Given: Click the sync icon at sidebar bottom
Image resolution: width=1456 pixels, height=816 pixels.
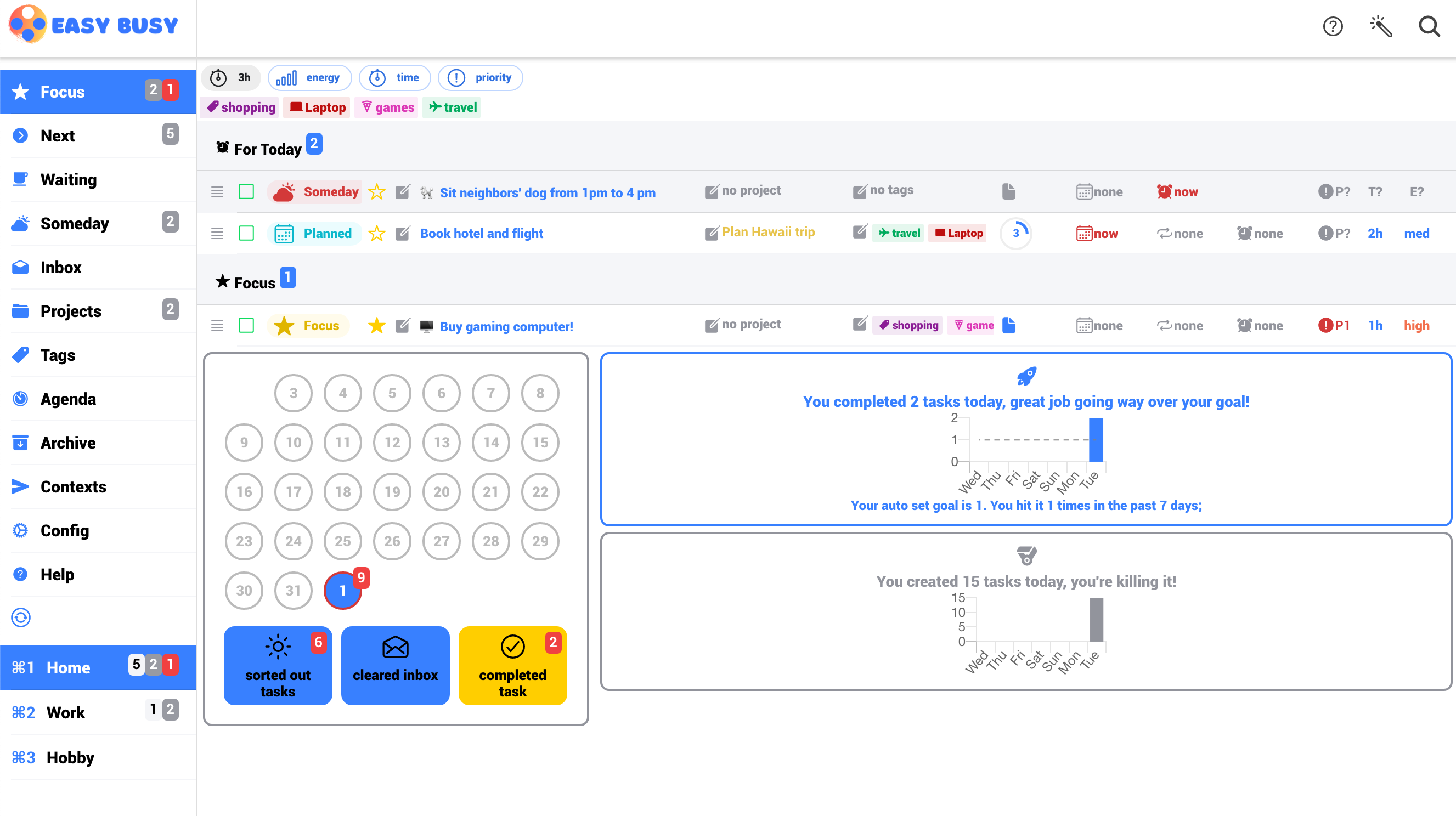Looking at the screenshot, I should [20, 617].
